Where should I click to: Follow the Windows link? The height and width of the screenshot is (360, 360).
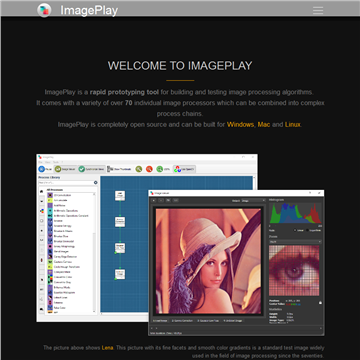(x=240, y=124)
